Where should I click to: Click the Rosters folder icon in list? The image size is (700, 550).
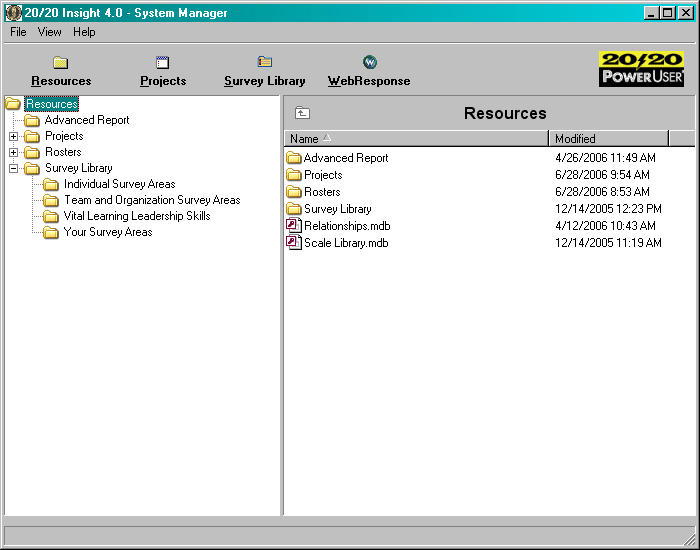[x=294, y=192]
